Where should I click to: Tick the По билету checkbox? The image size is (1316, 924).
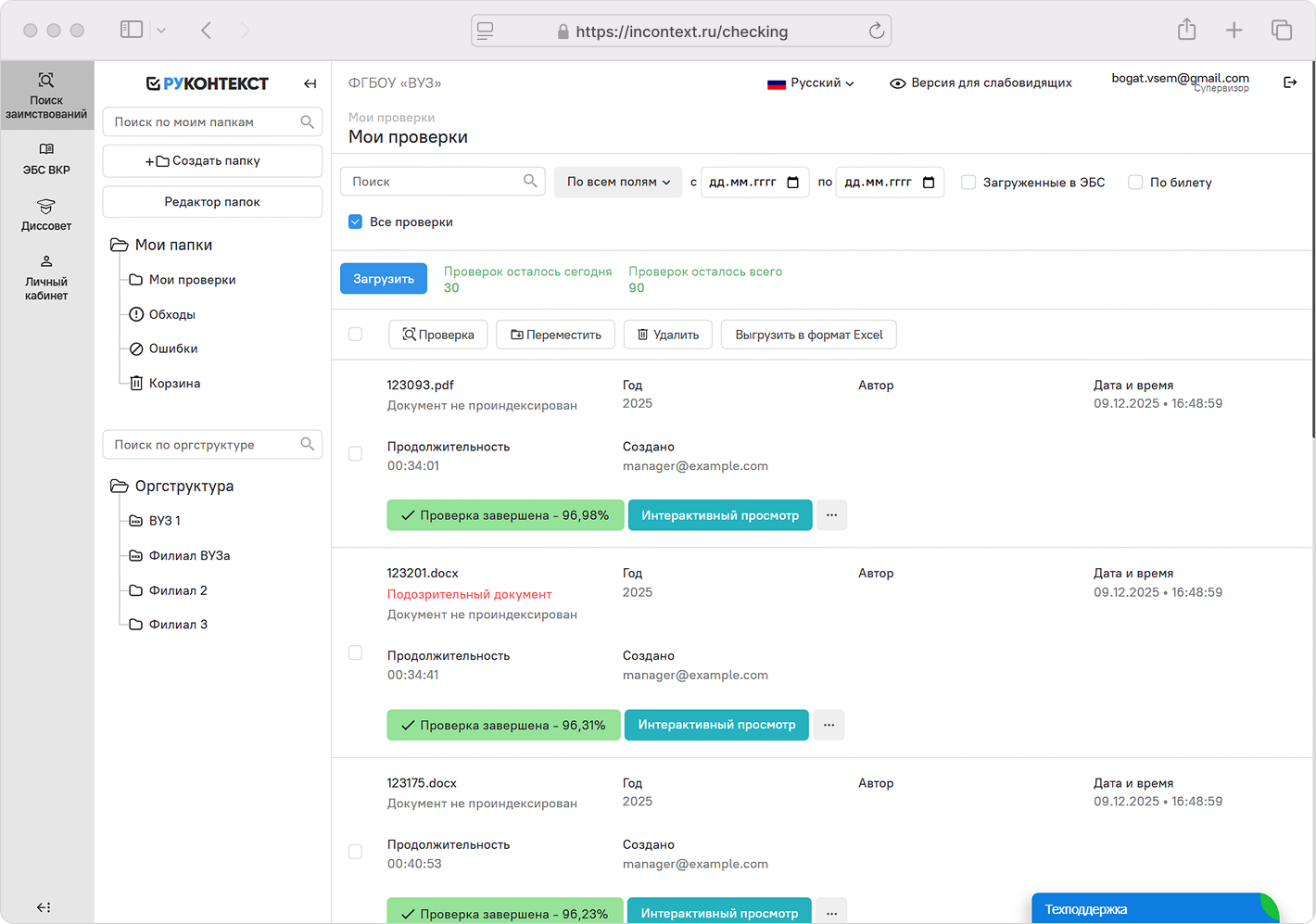click(1135, 183)
